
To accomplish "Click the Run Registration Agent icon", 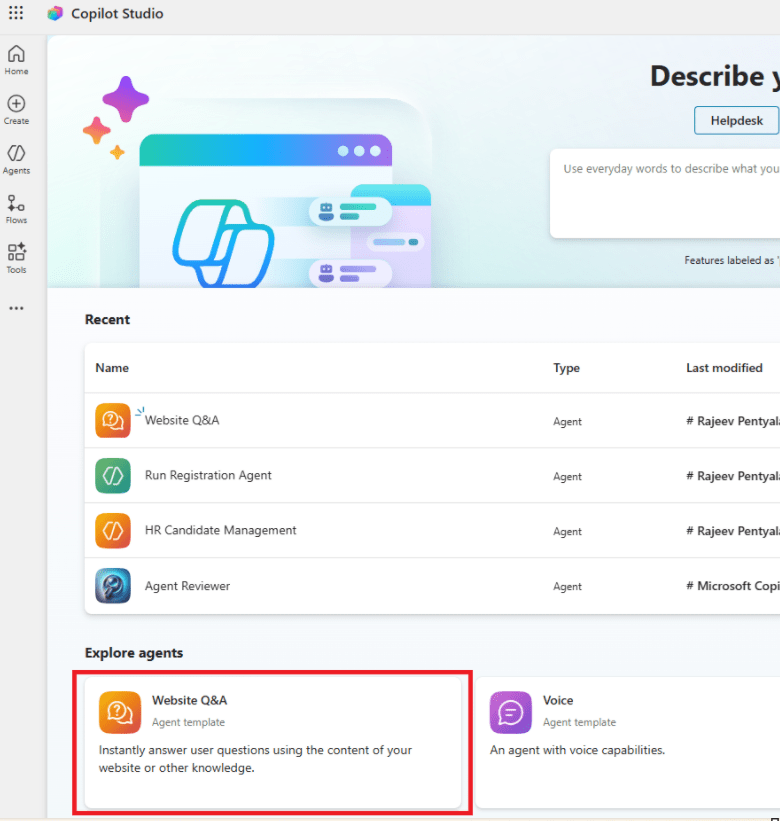I will 112,476.
